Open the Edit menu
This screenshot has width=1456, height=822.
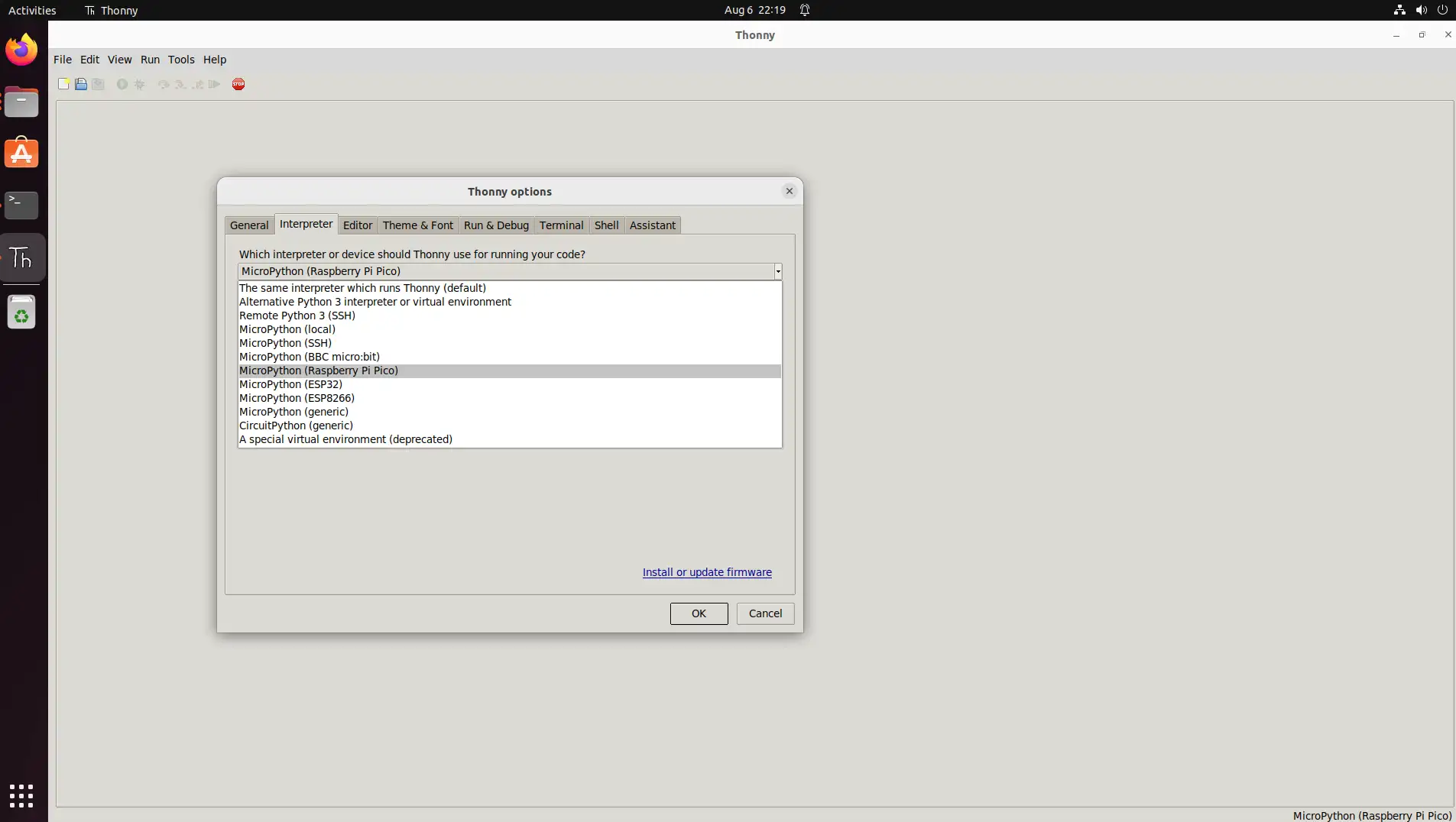tap(89, 60)
